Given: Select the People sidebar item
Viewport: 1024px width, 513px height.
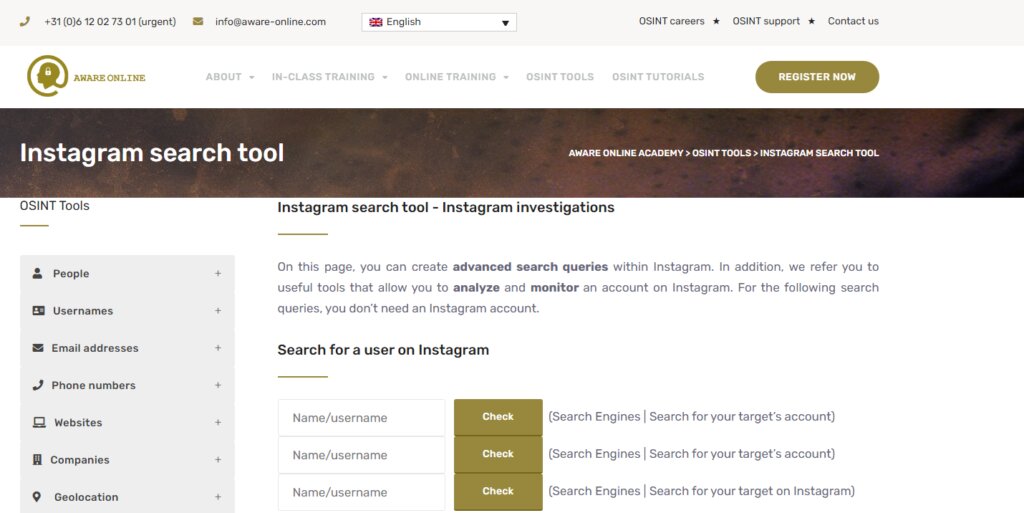Looking at the screenshot, I should [x=127, y=273].
